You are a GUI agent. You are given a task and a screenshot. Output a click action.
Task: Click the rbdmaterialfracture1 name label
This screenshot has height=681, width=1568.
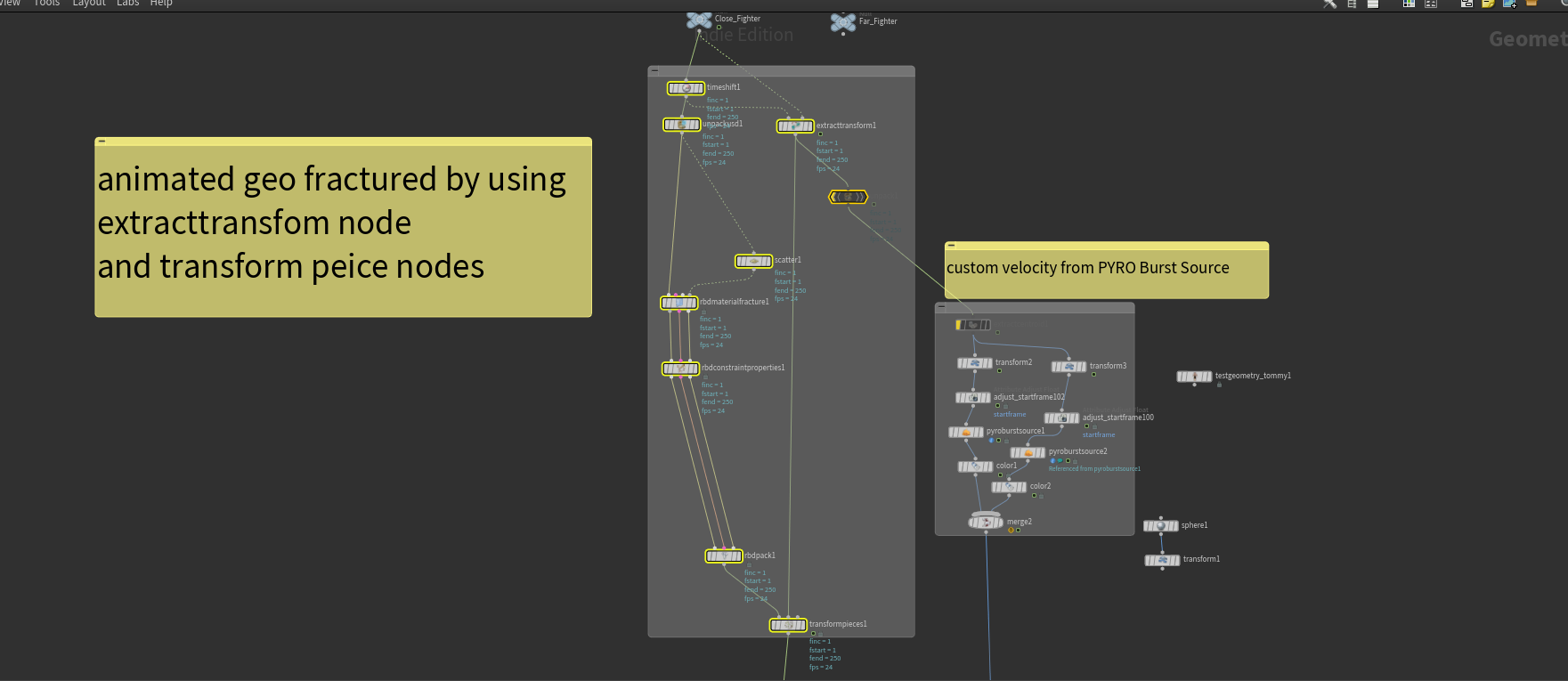(735, 302)
